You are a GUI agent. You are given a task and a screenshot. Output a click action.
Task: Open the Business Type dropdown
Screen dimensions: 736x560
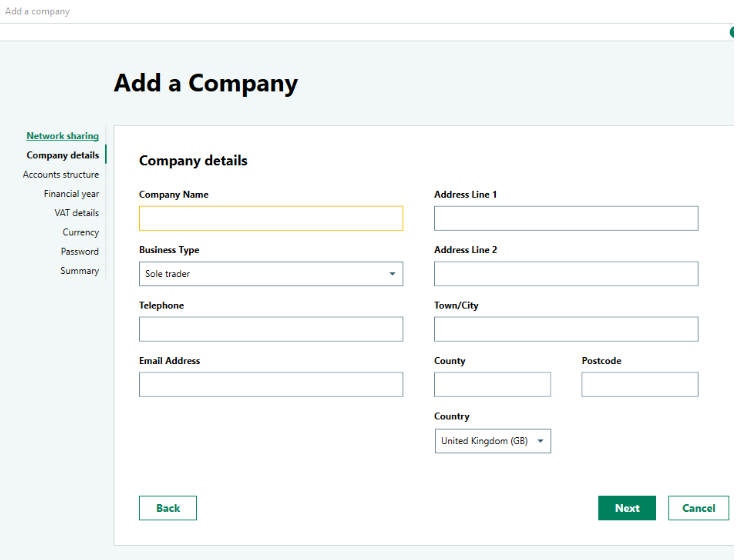(x=271, y=274)
